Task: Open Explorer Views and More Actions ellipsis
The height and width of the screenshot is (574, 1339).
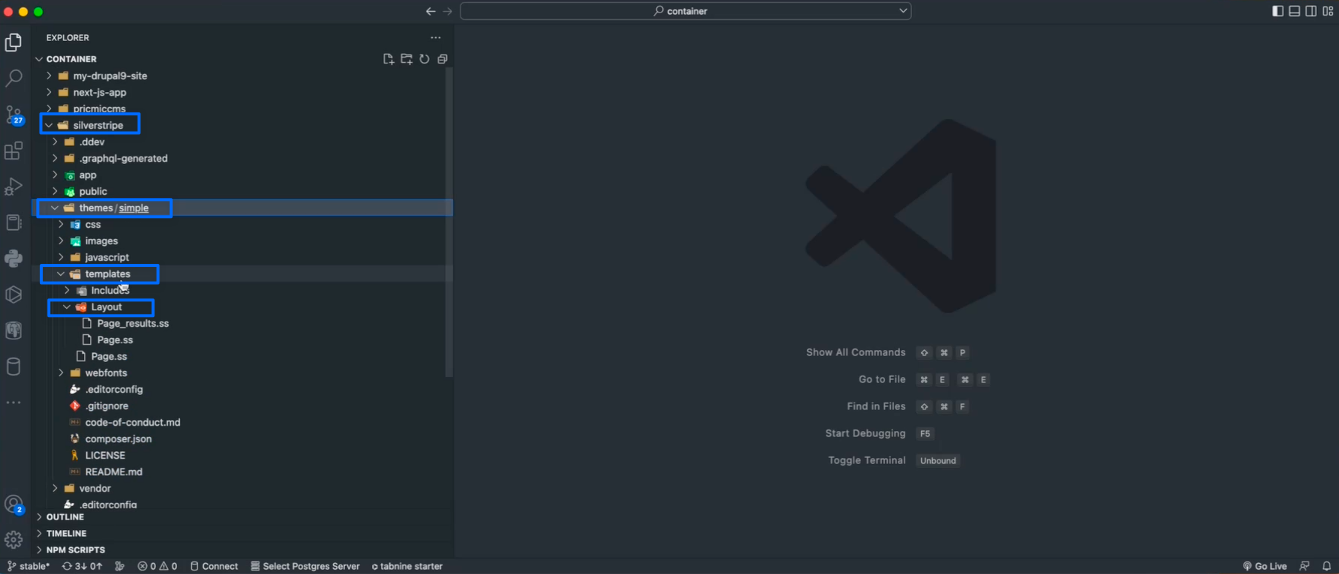Action: pos(435,38)
